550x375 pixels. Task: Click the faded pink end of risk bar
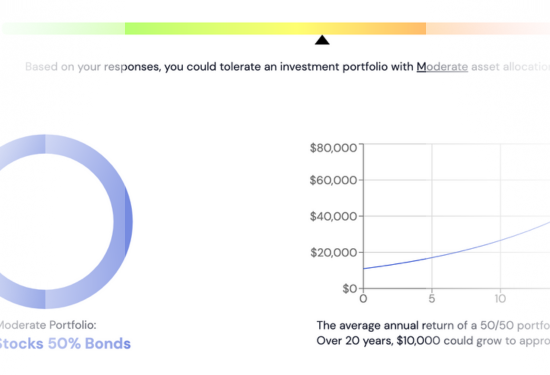click(x=488, y=28)
